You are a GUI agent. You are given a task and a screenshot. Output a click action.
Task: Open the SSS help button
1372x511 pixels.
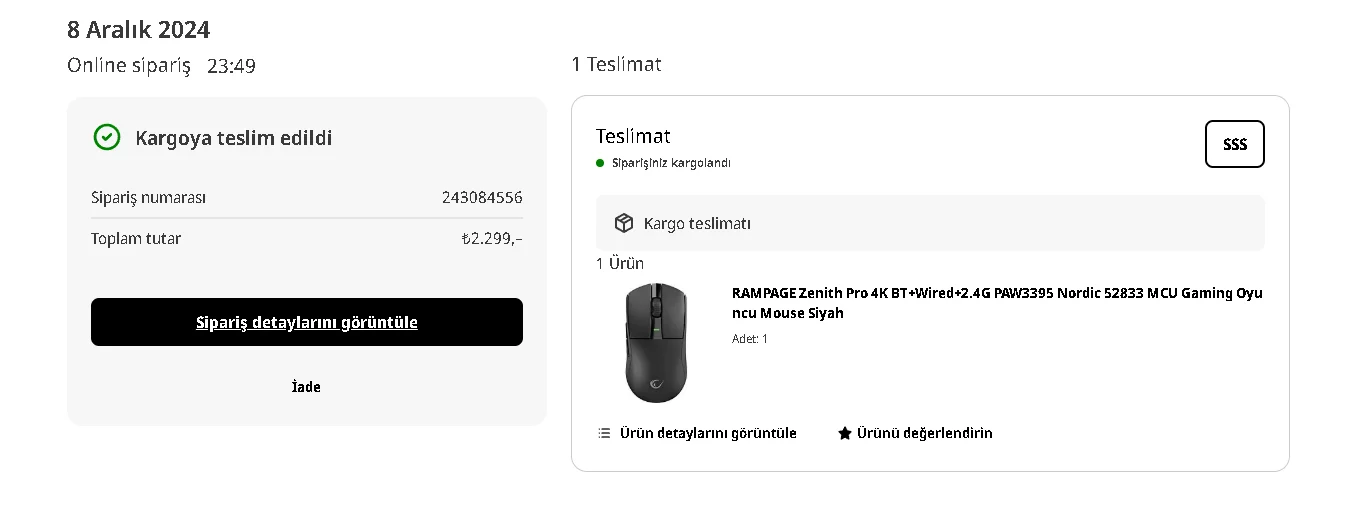point(1234,144)
